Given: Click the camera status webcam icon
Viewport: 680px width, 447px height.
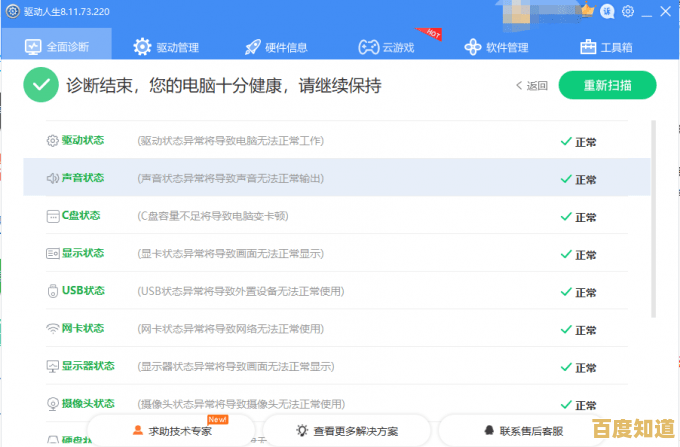Looking at the screenshot, I should pos(53,403).
